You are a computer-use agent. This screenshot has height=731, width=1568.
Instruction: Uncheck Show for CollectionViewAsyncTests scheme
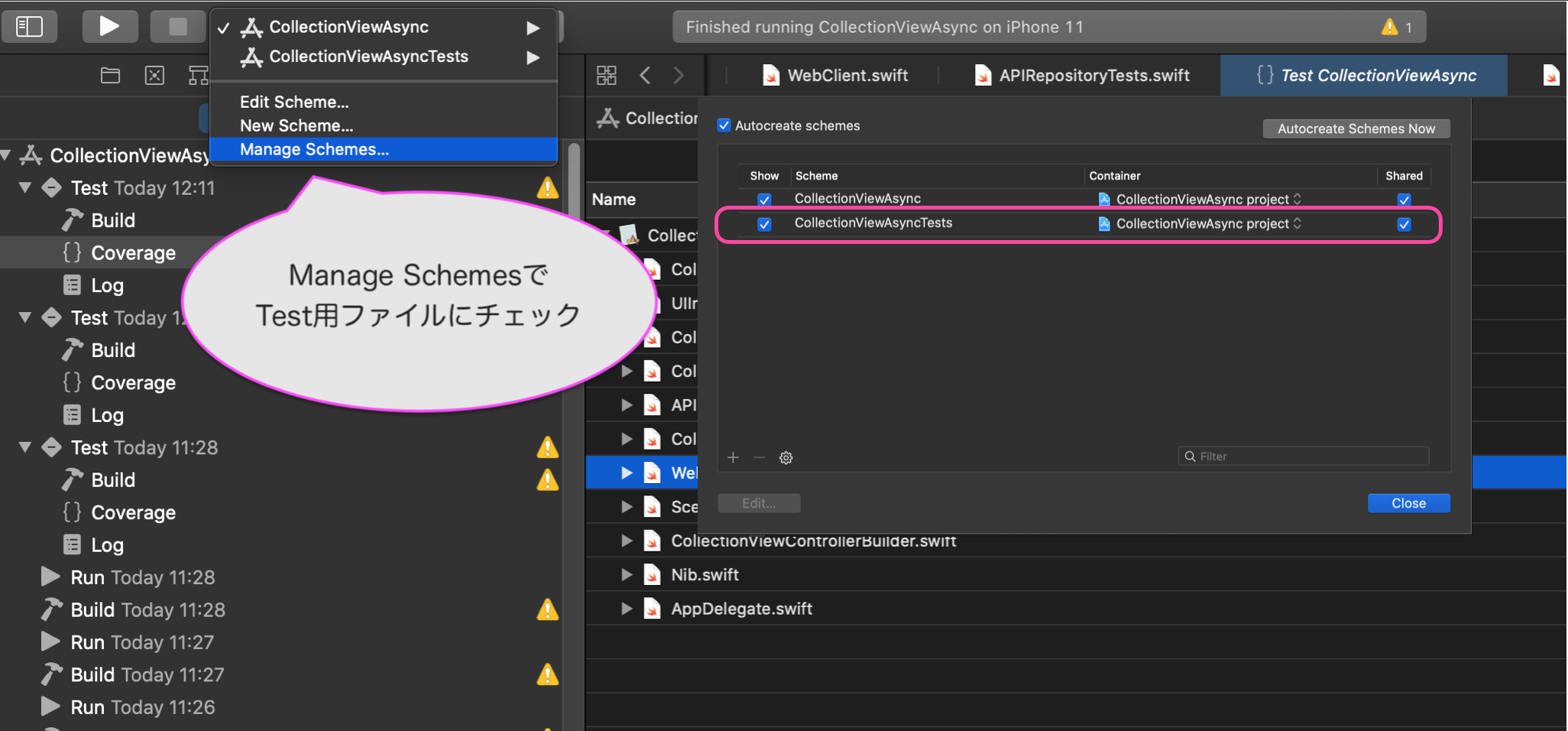click(764, 224)
